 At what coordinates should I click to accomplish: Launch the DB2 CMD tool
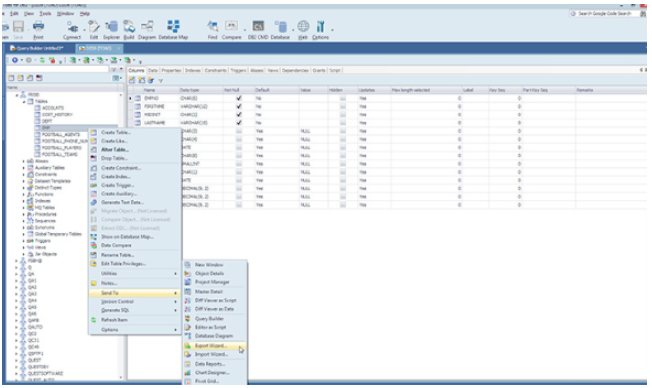coord(258,27)
